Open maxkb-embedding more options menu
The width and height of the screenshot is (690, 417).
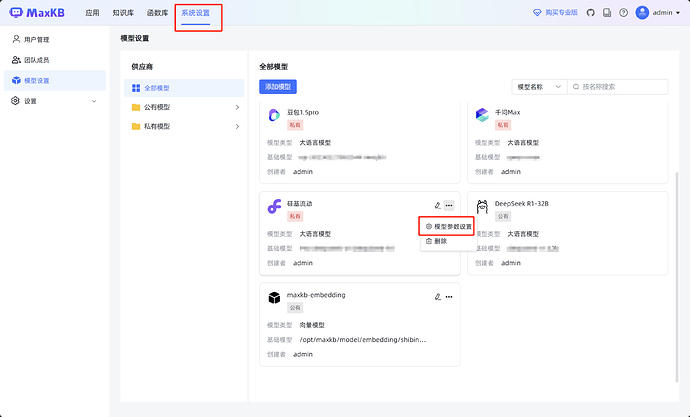click(x=449, y=297)
